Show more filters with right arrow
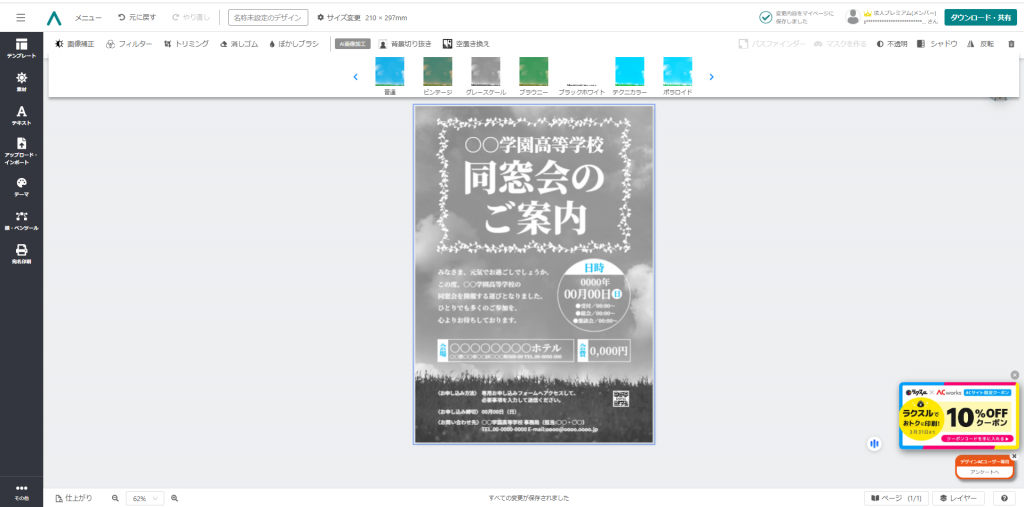This screenshot has width=1024, height=507. click(x=711, y=76)
